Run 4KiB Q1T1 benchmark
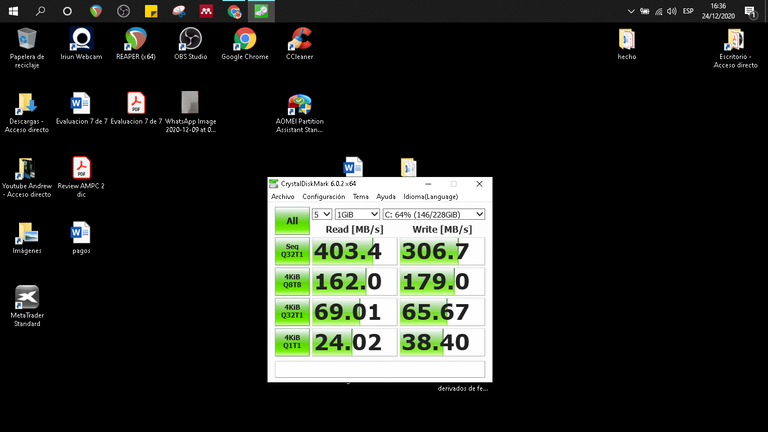Screen dimensions: 768x432 tap(292, 342)
